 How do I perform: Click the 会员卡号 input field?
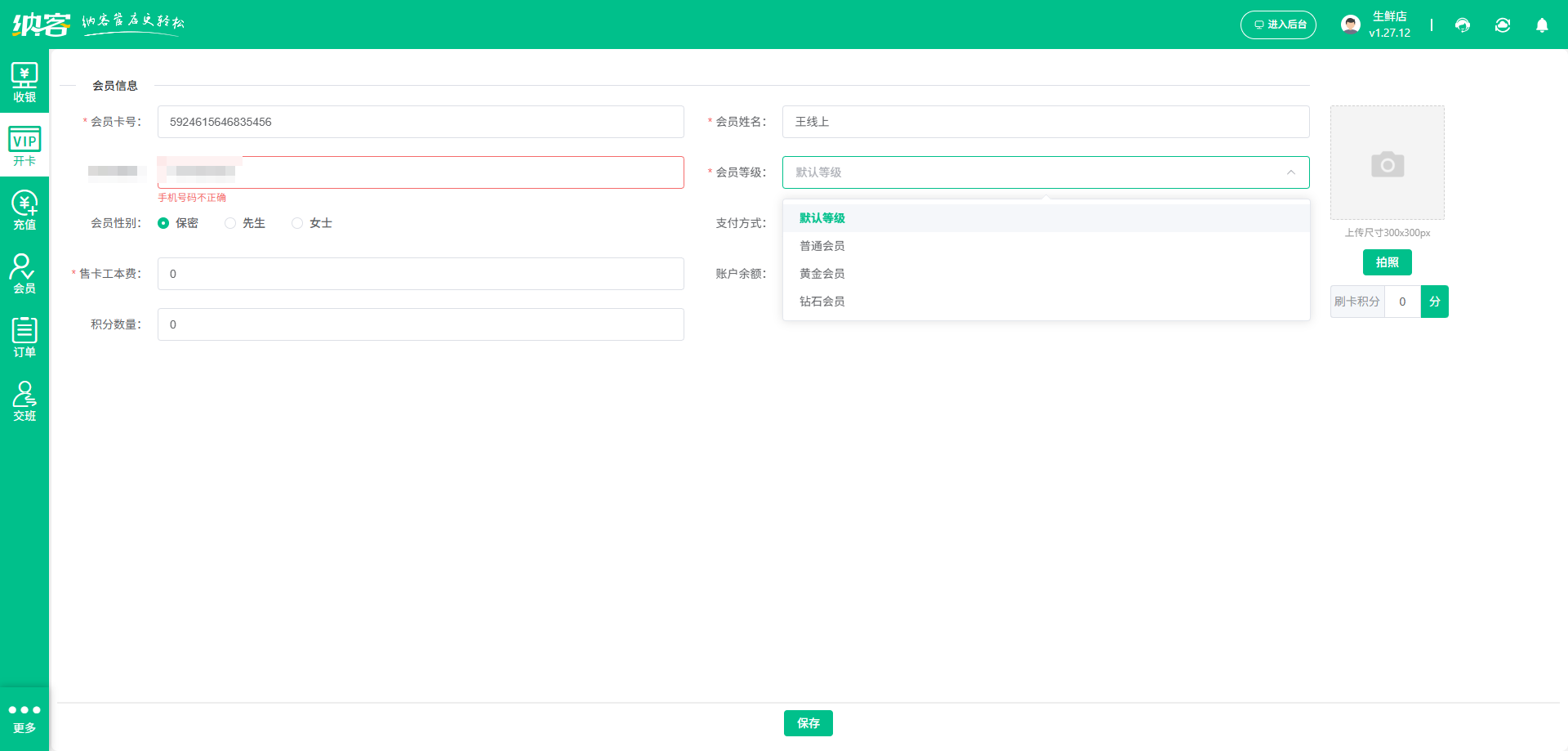click(x=421, y=122)
